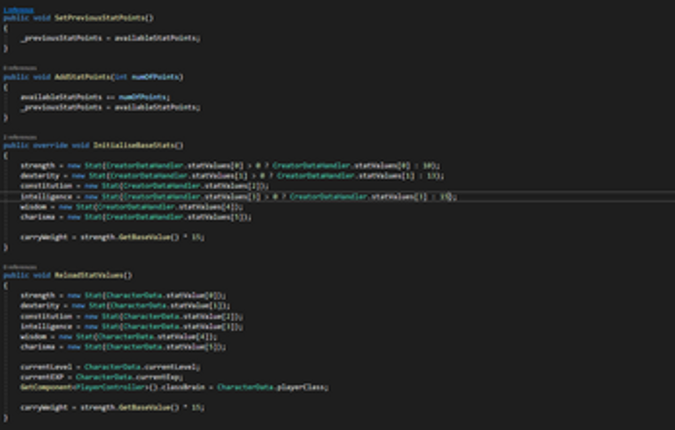Click 'strength' assignment using CreatorDataHandler.statValues[0]

[230, 165]
